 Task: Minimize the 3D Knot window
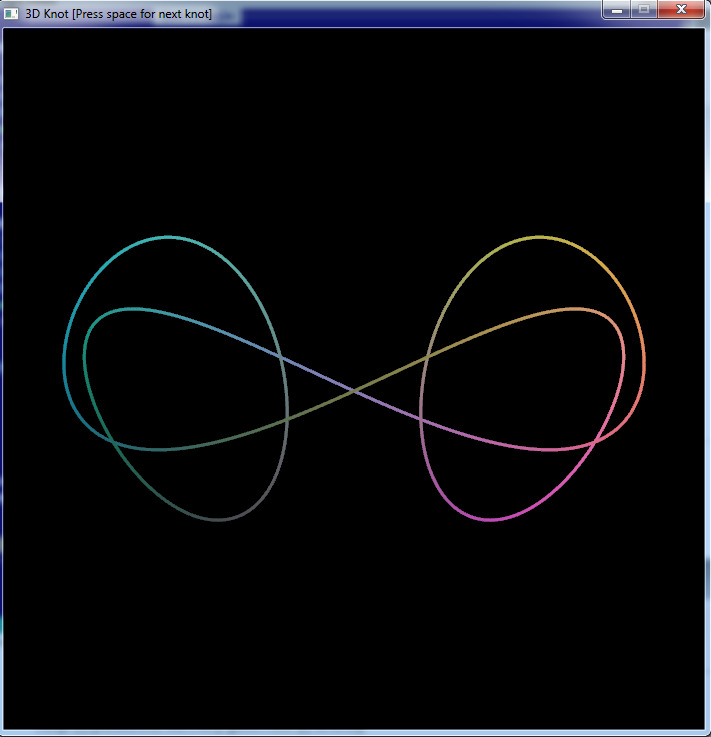point(617,9)
